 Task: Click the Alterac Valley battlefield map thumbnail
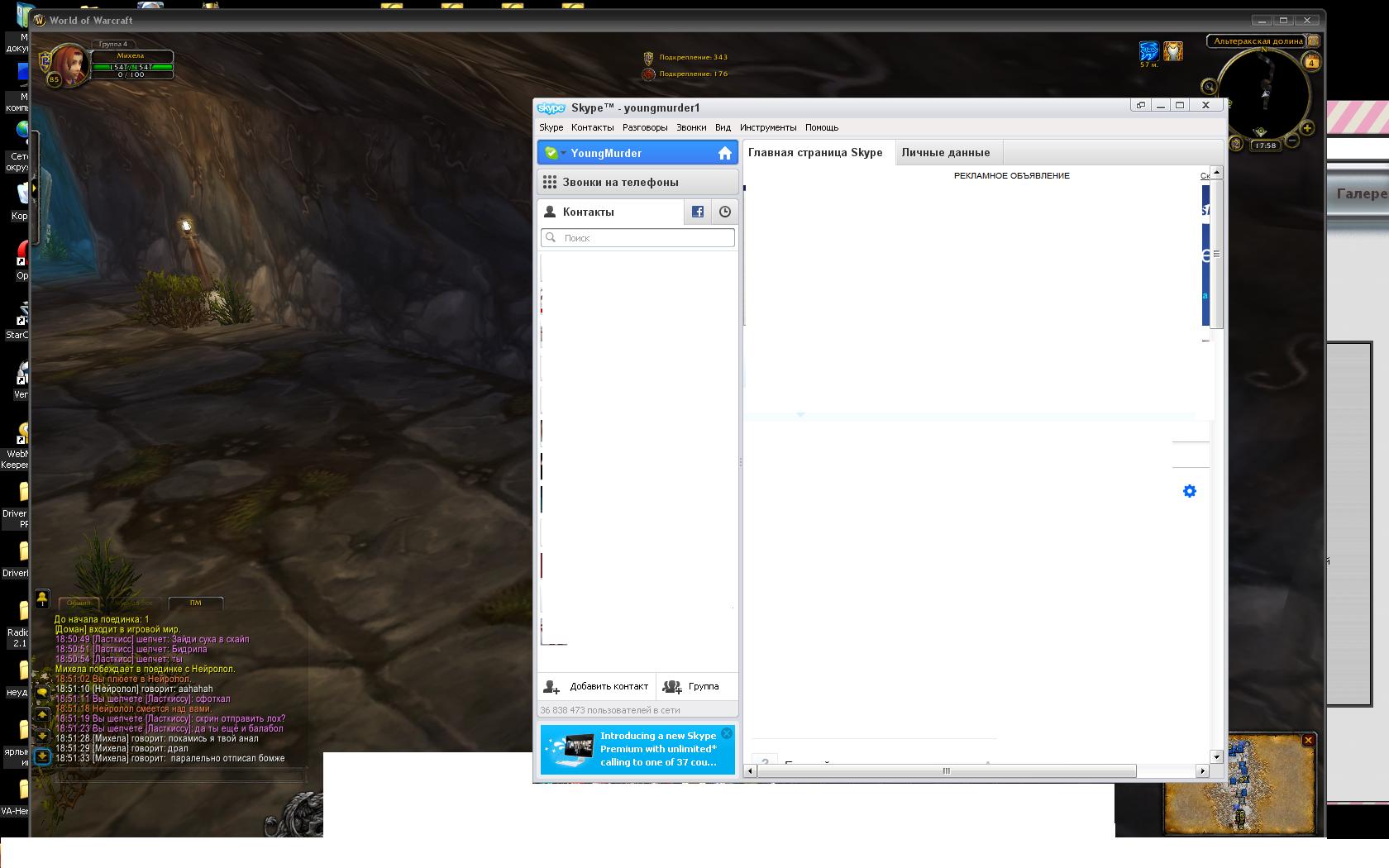coord(1239,785)
